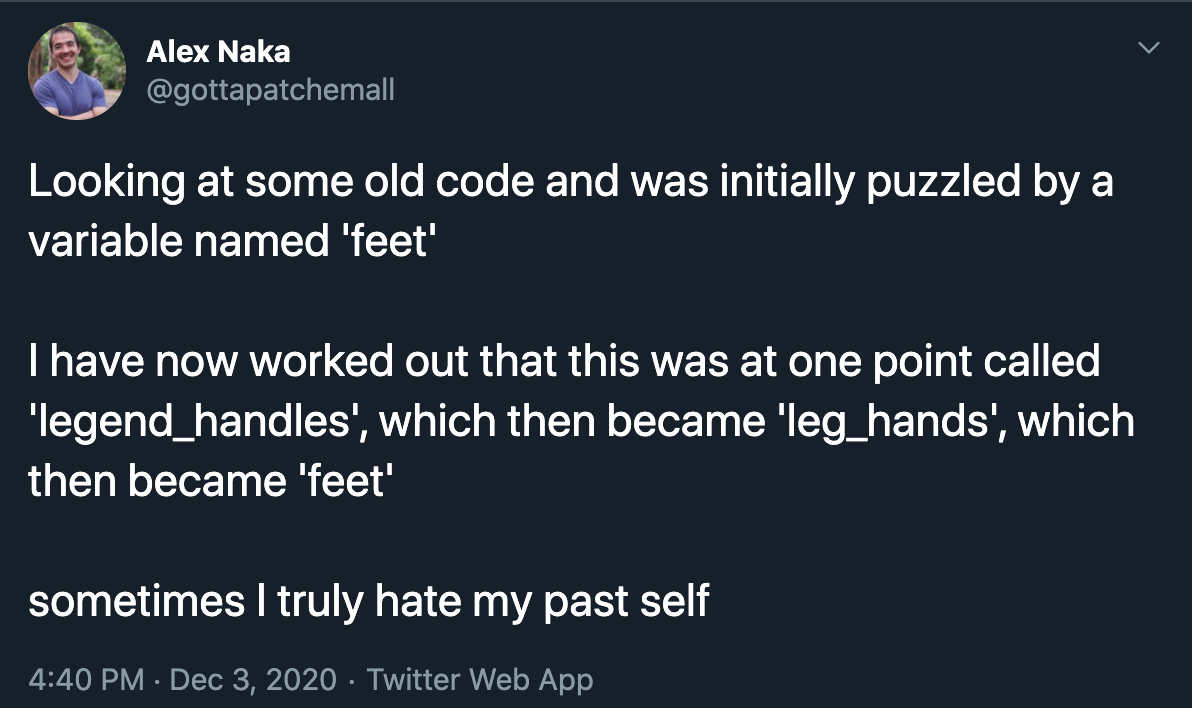Click the phrase 'at one point called'
This screenshot has height=708, width=1192.
click(x=920, y=360)
